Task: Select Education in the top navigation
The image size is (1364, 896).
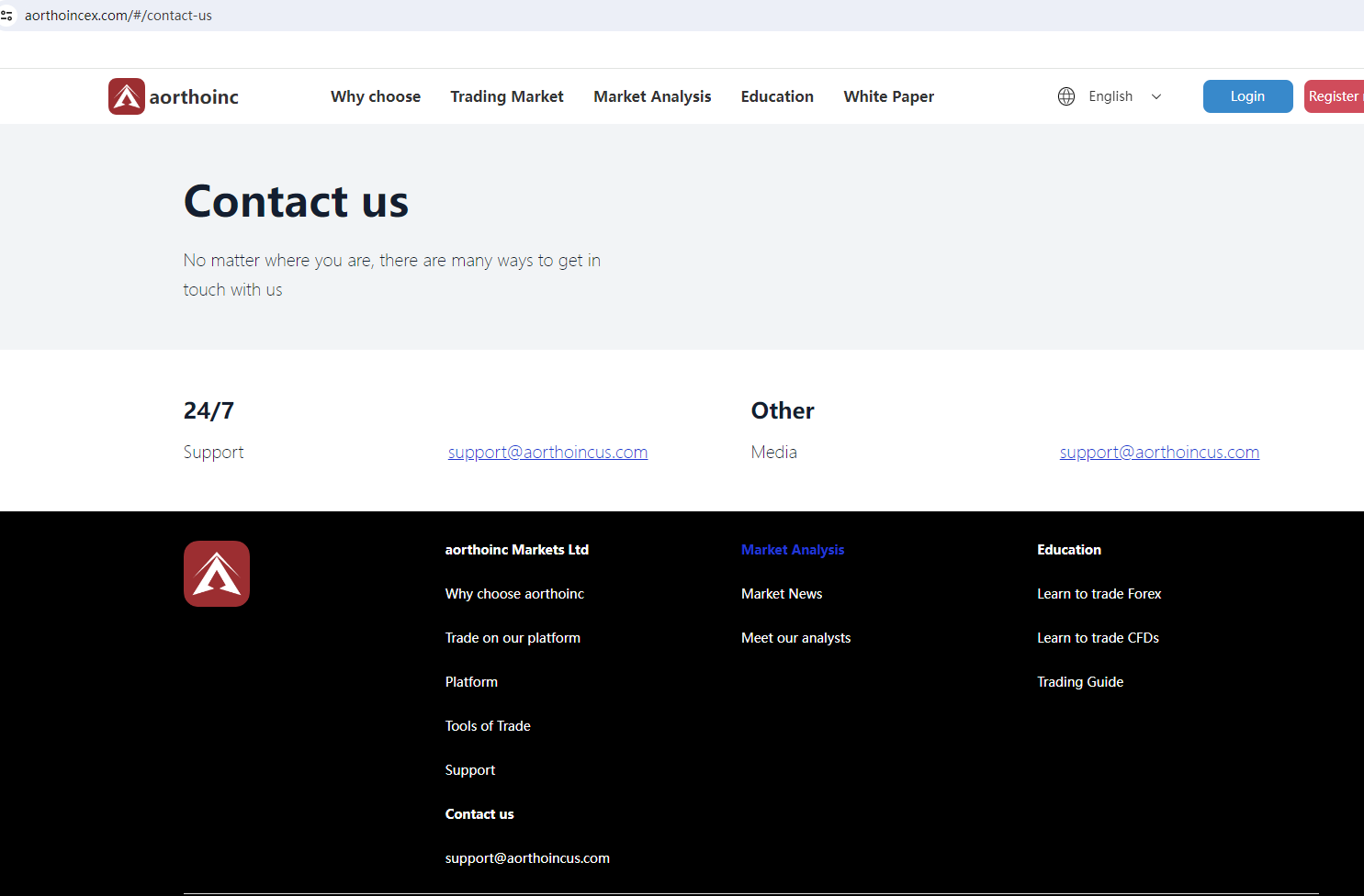Action: click(x=777, y=96)
